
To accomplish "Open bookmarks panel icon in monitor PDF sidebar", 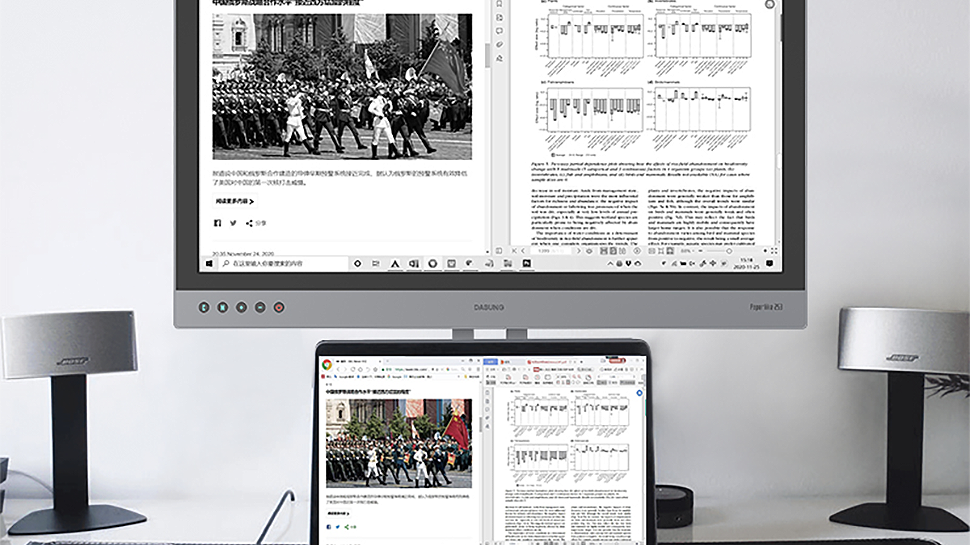I will tap(500, 4).
